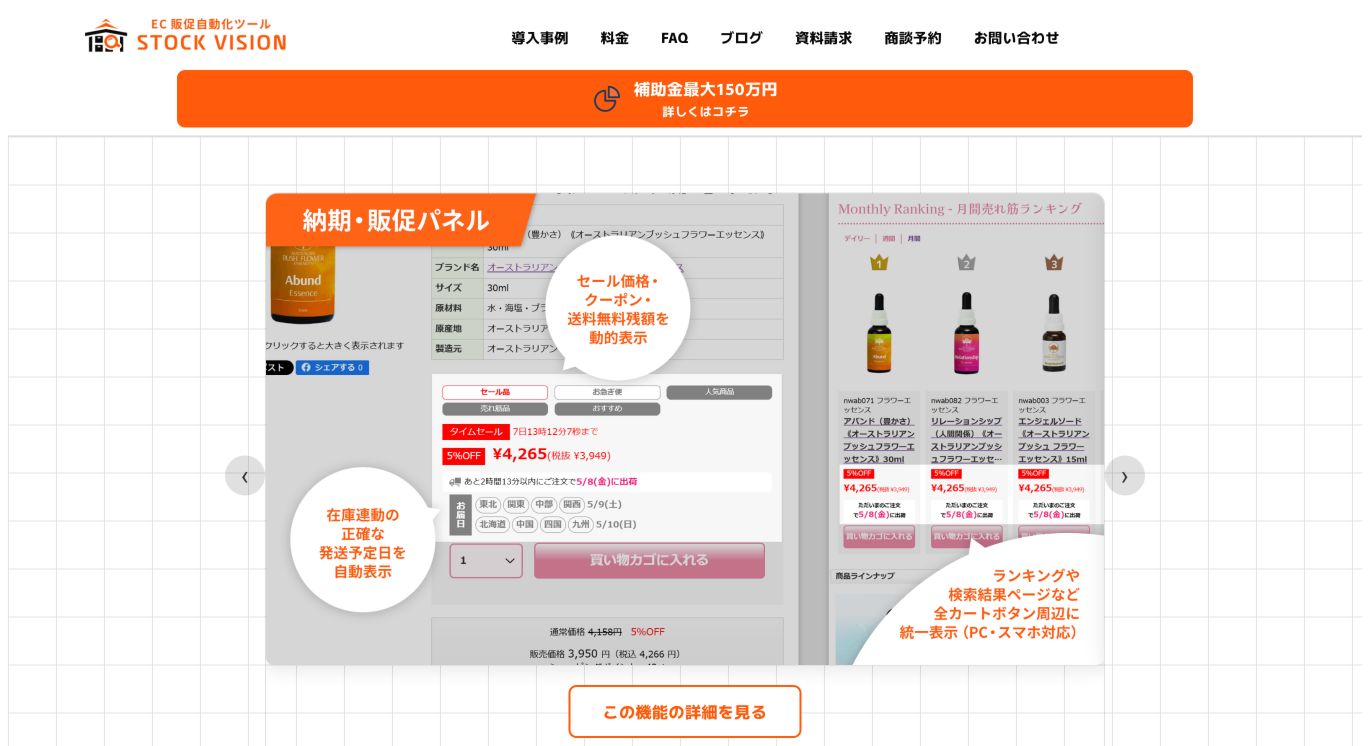Open the 導入事例 menu item
This screenshot has width=1370, height=746.
(540, 38)
